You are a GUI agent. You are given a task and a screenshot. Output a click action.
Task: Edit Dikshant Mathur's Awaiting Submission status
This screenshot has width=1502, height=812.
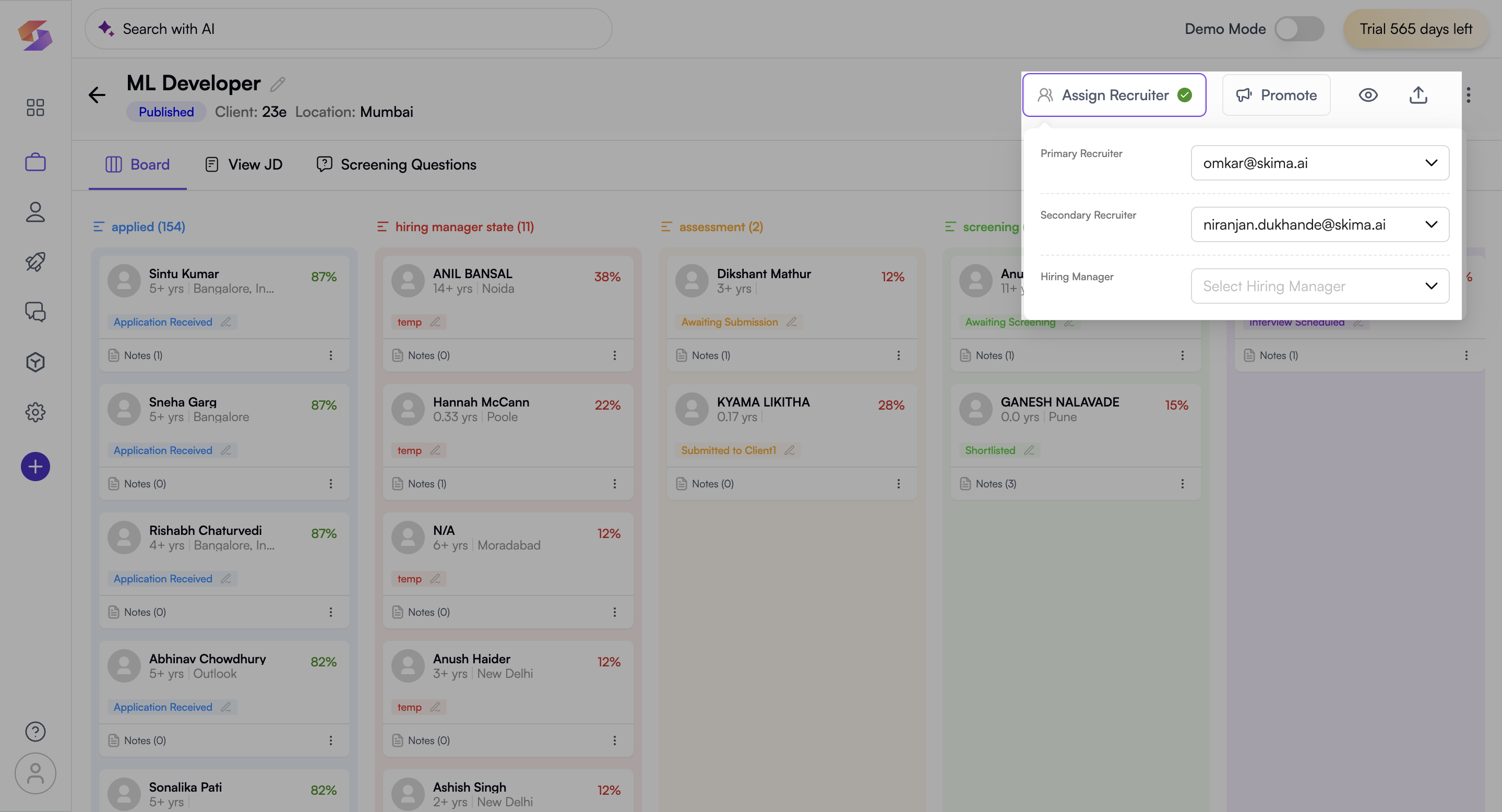coord(791,322)
